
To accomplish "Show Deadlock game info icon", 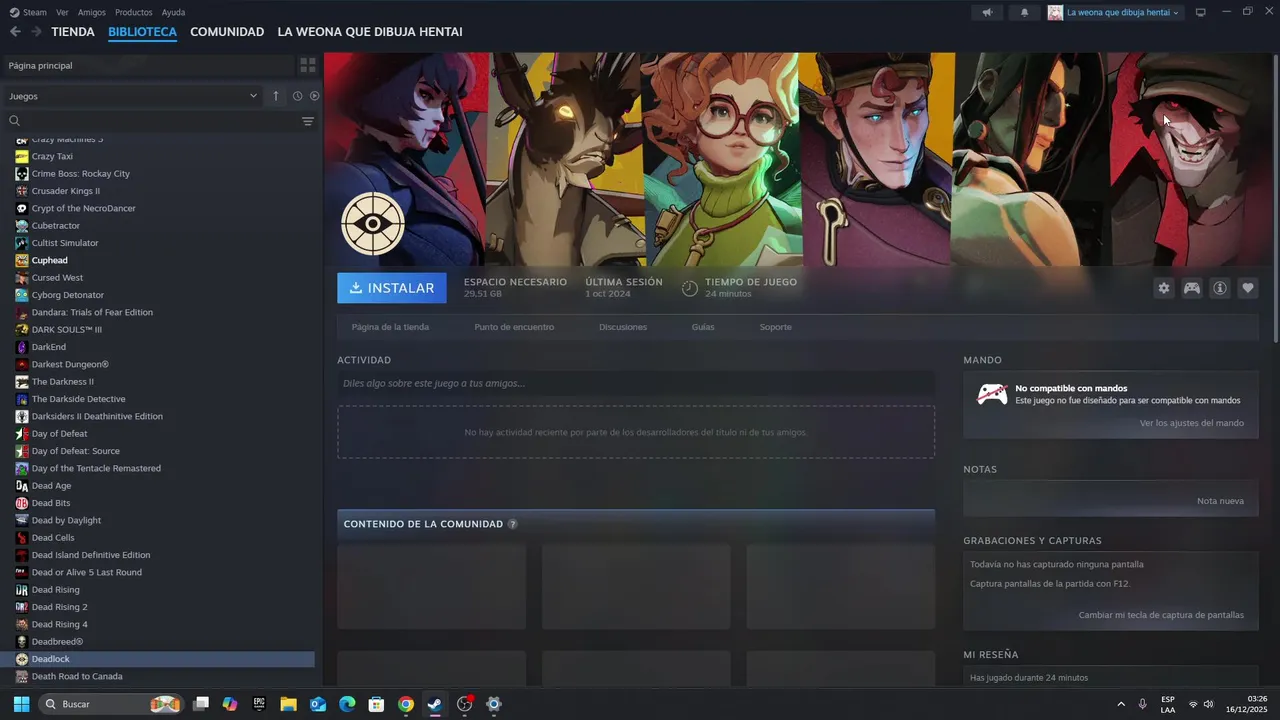I will pyautogui.click(x=1220, y=288).
